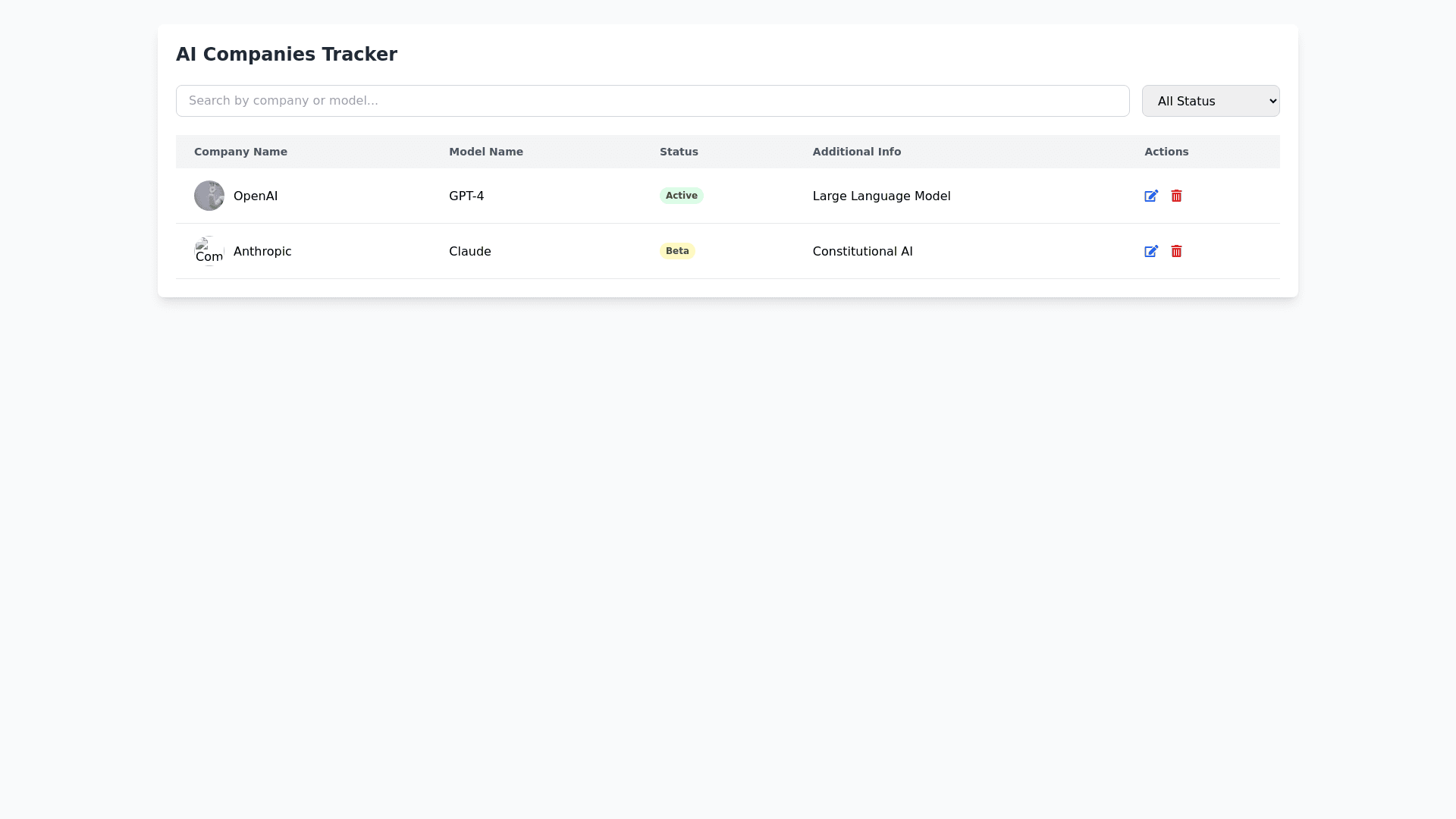Click the OpenAI company logo avatar
Viewport: 1456px width, 819px height.
(x=209, y=196)
